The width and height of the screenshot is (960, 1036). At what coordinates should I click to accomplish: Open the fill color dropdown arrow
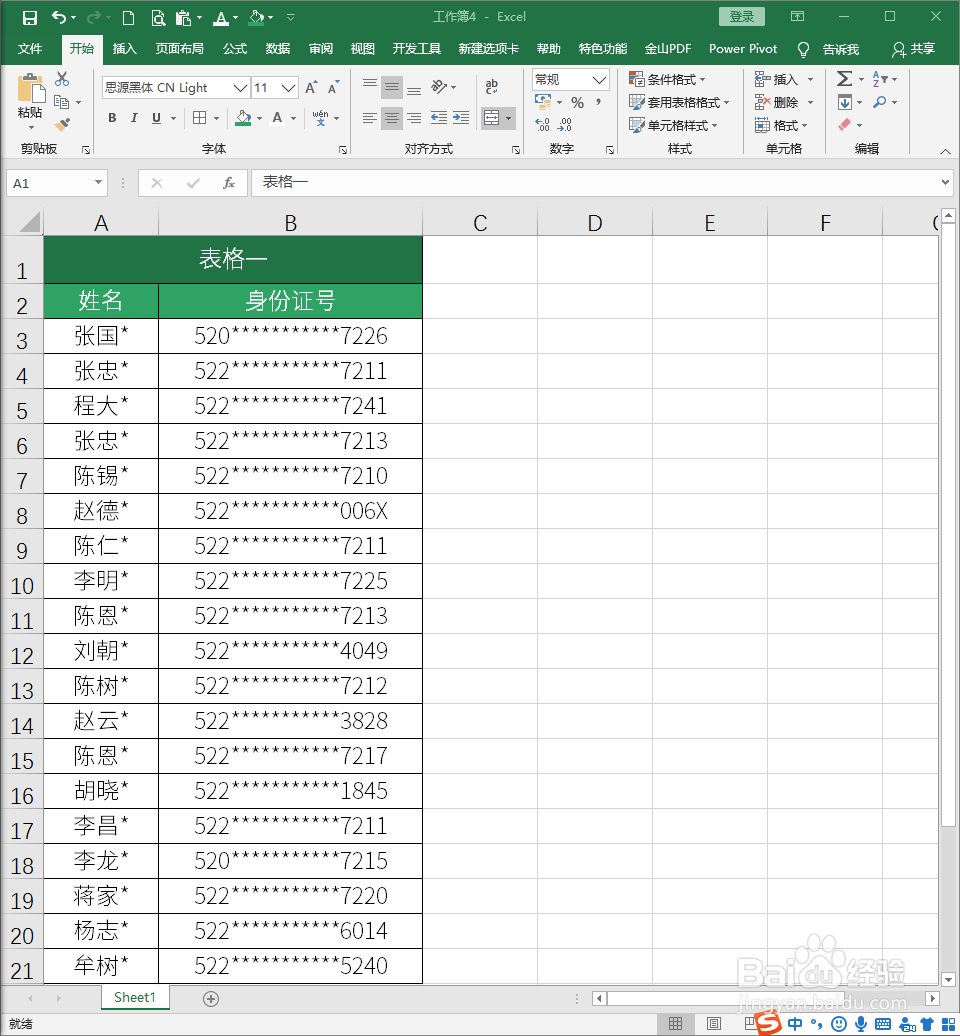coord(258,118)
